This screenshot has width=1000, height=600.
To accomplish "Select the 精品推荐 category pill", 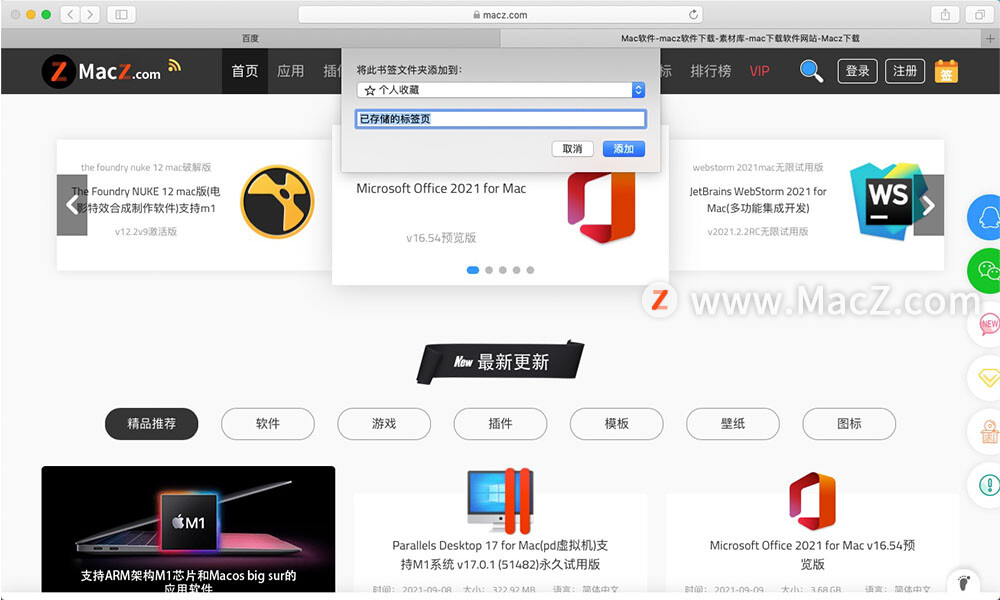I will point(152,423).
